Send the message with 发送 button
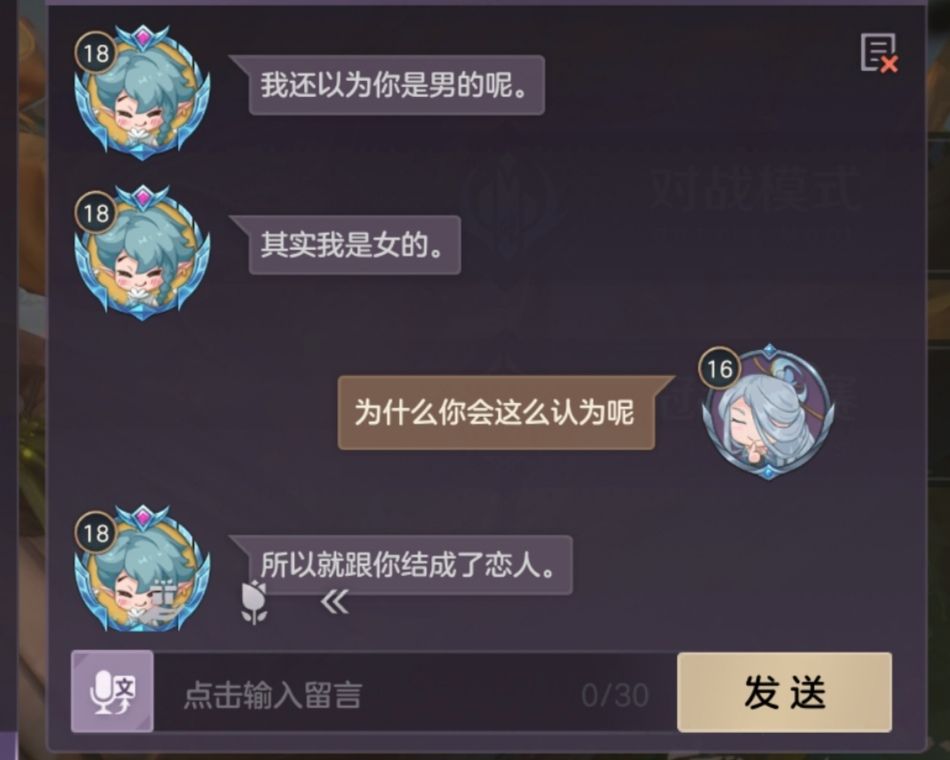Screen dimensions: 950x760 click(785, 692)
